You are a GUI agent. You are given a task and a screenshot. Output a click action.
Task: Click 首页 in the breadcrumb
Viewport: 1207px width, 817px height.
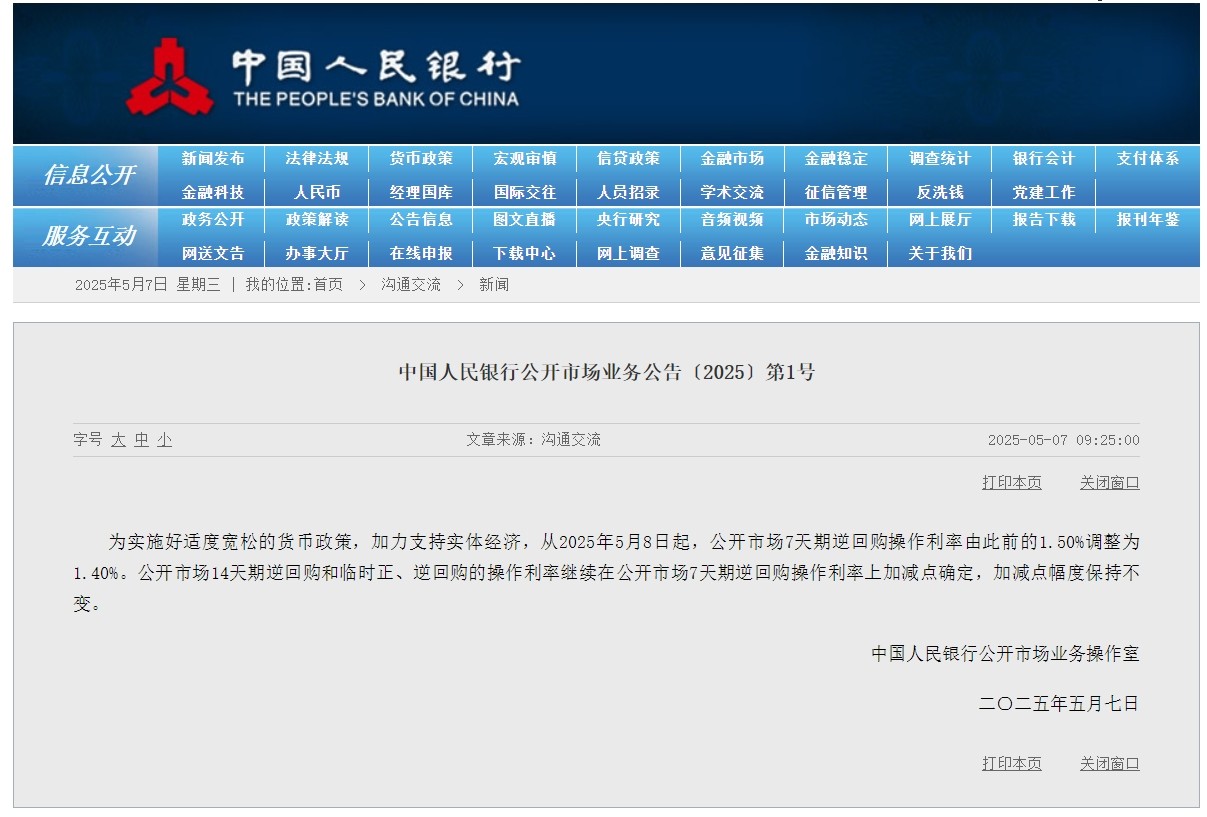coord(328,285)
